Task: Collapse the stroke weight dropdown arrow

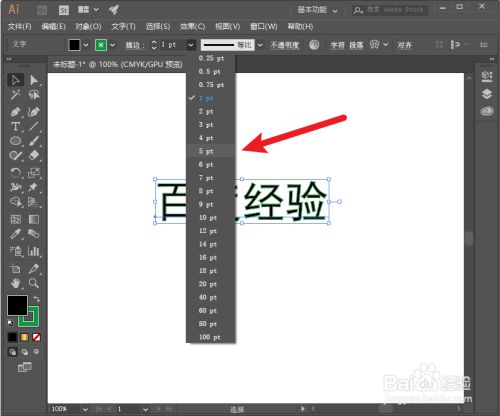Action: pos(191,45)
